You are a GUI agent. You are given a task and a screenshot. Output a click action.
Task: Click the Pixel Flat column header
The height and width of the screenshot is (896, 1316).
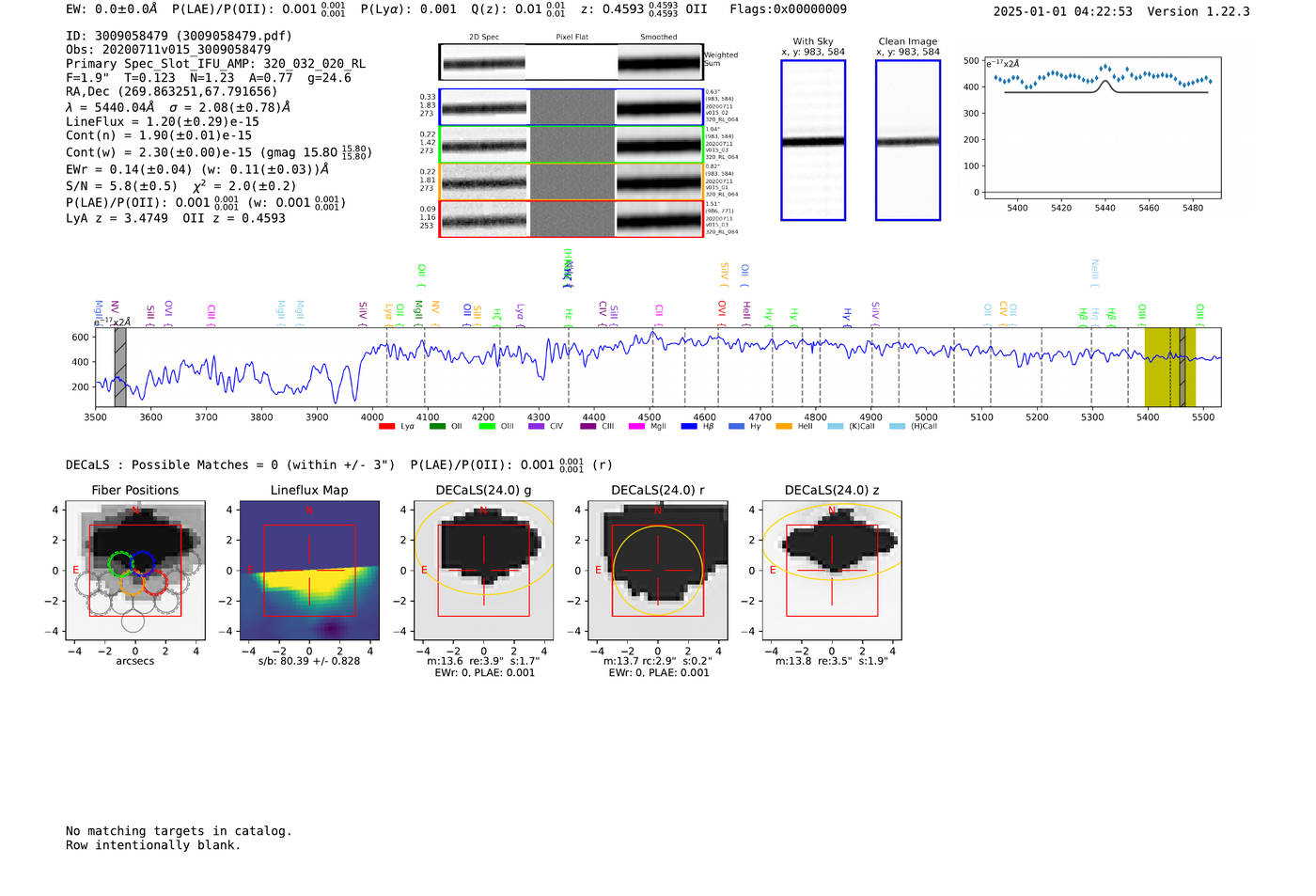[572, 37]
